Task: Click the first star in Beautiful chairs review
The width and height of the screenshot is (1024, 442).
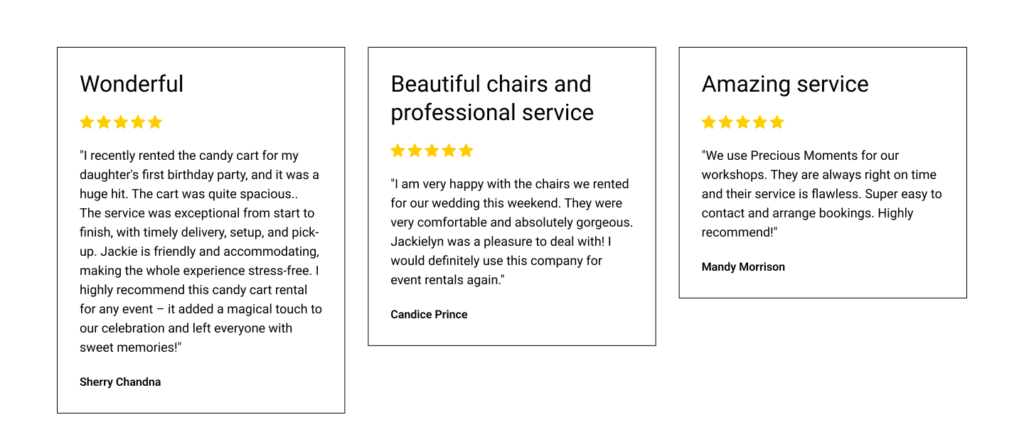Action: tap(398, 151)
